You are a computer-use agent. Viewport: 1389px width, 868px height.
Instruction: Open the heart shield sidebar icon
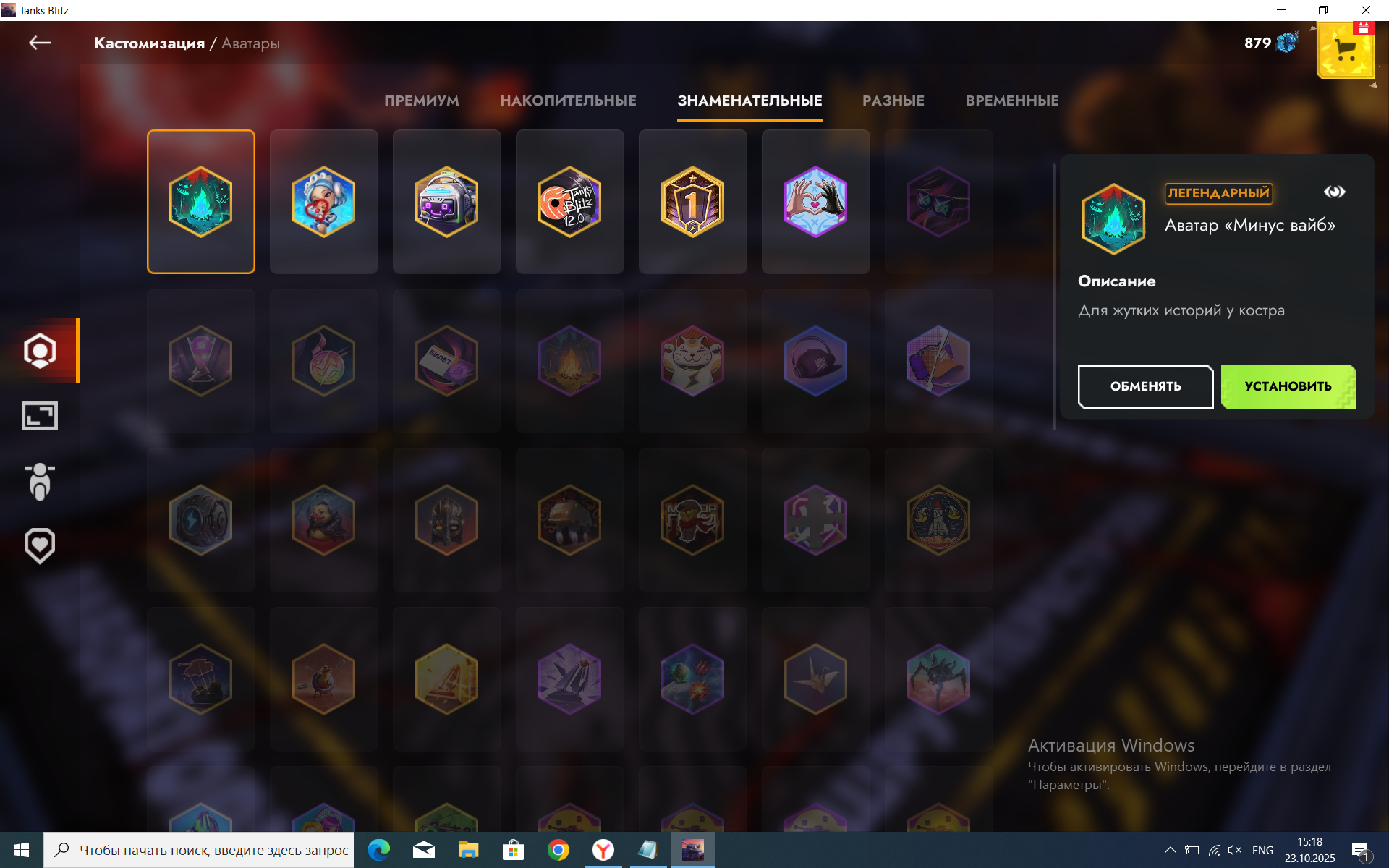click(40, 545)
